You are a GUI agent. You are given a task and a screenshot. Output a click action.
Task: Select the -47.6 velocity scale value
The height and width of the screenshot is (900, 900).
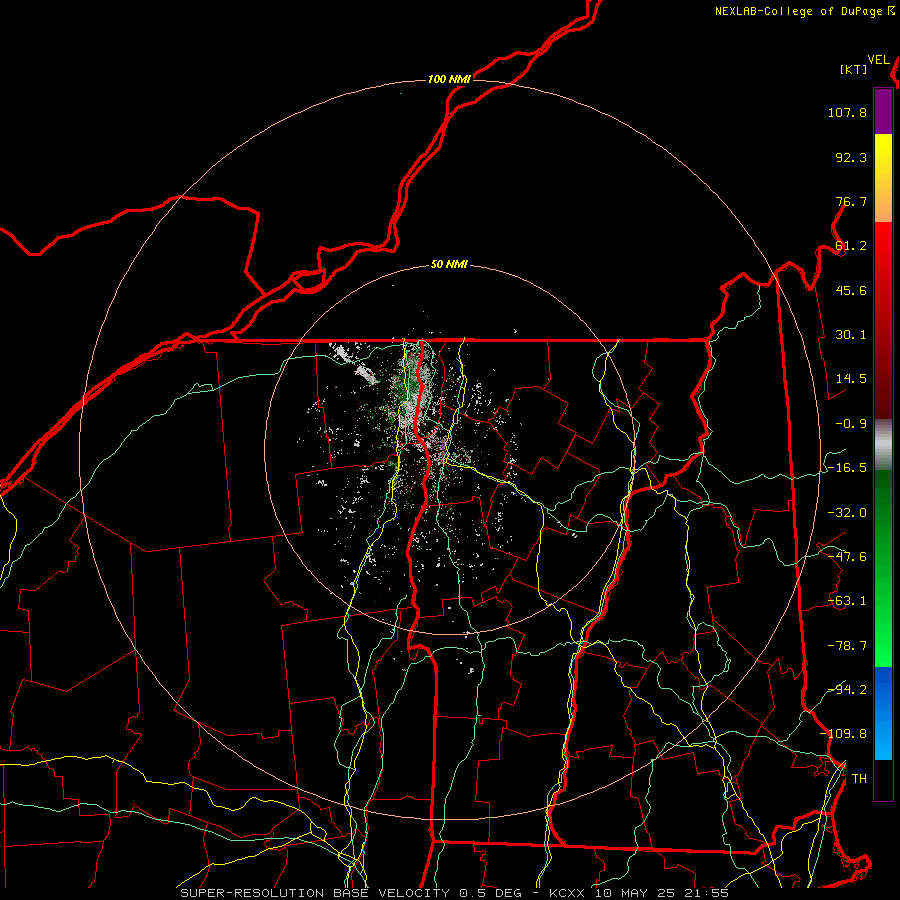(x=847, y=557)
